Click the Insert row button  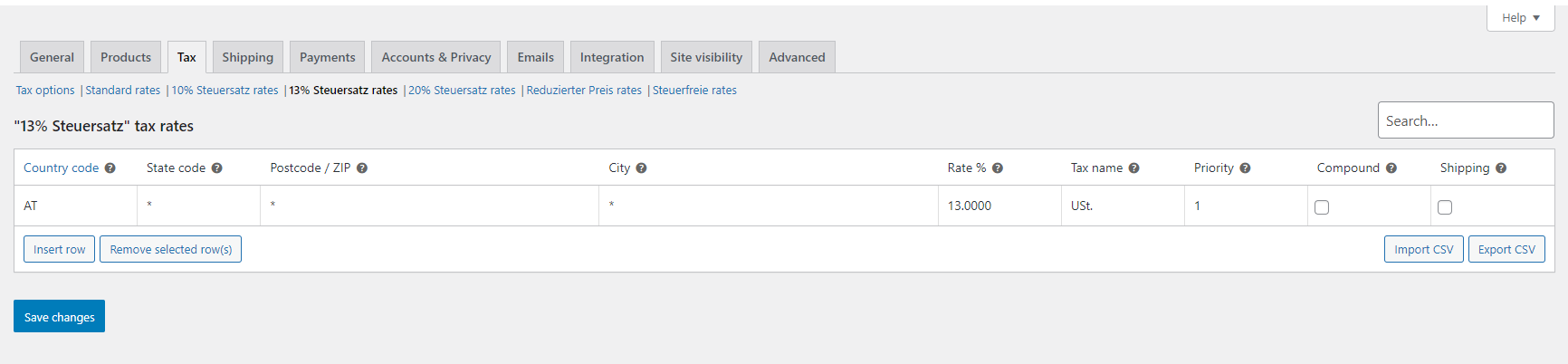pos(60,250)
